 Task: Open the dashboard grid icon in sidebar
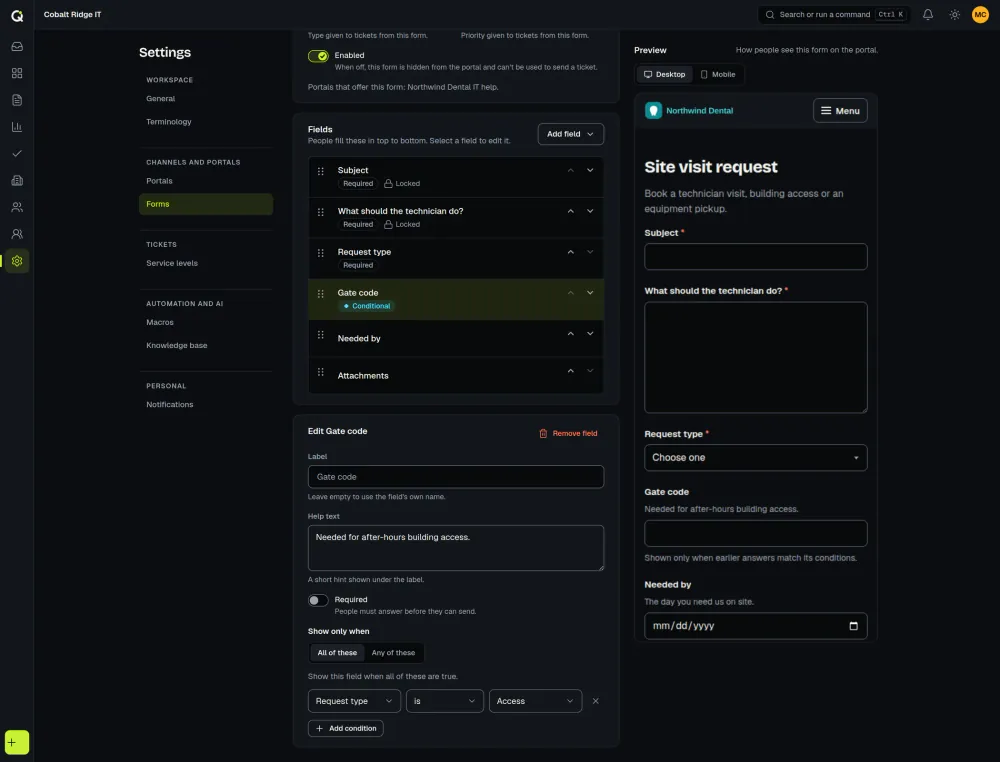tap(17, 73)
